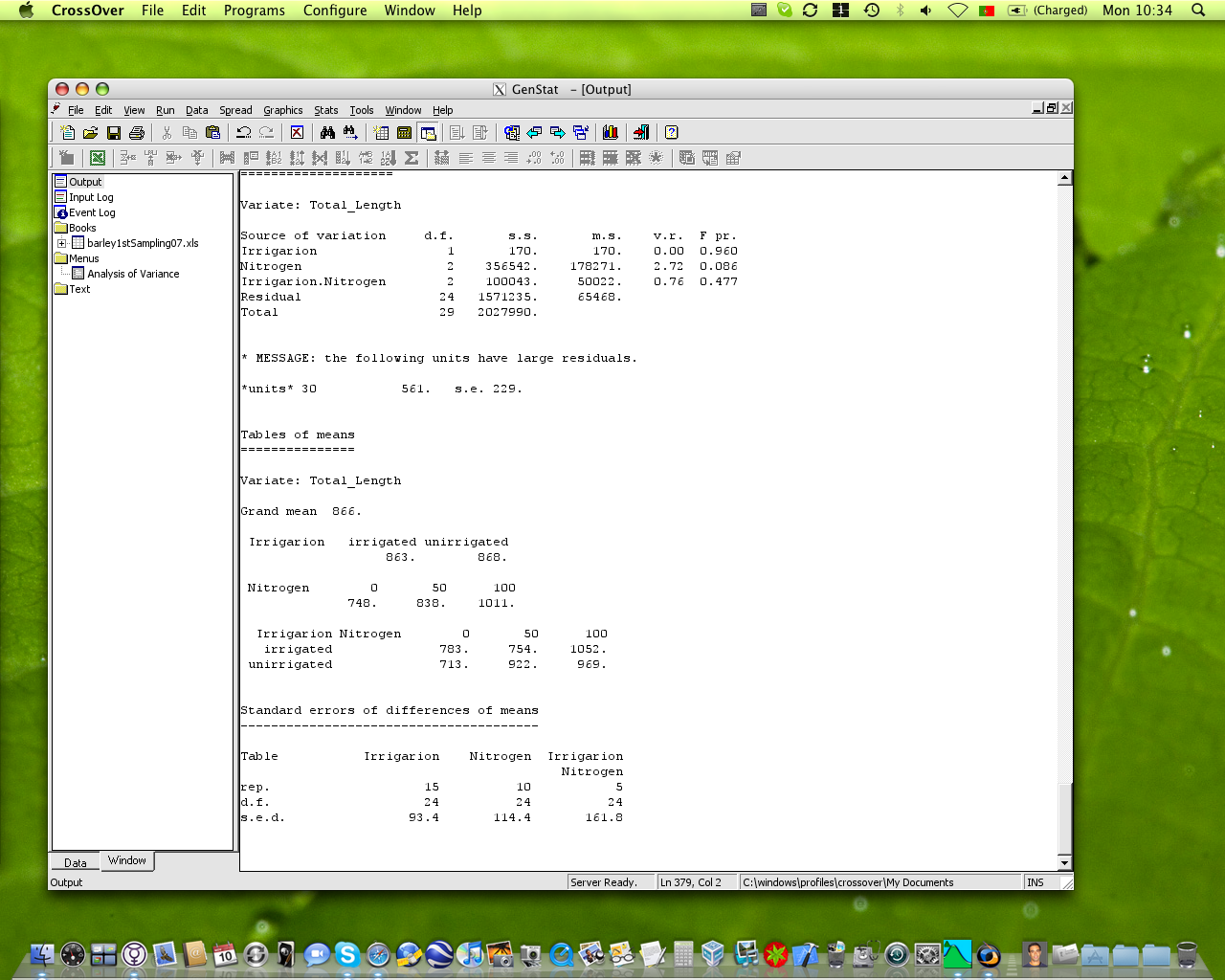Switch to the Data tab at bottom left
Image resolution: width=1225 pixels, height=980 pixels.
point(74,861)
